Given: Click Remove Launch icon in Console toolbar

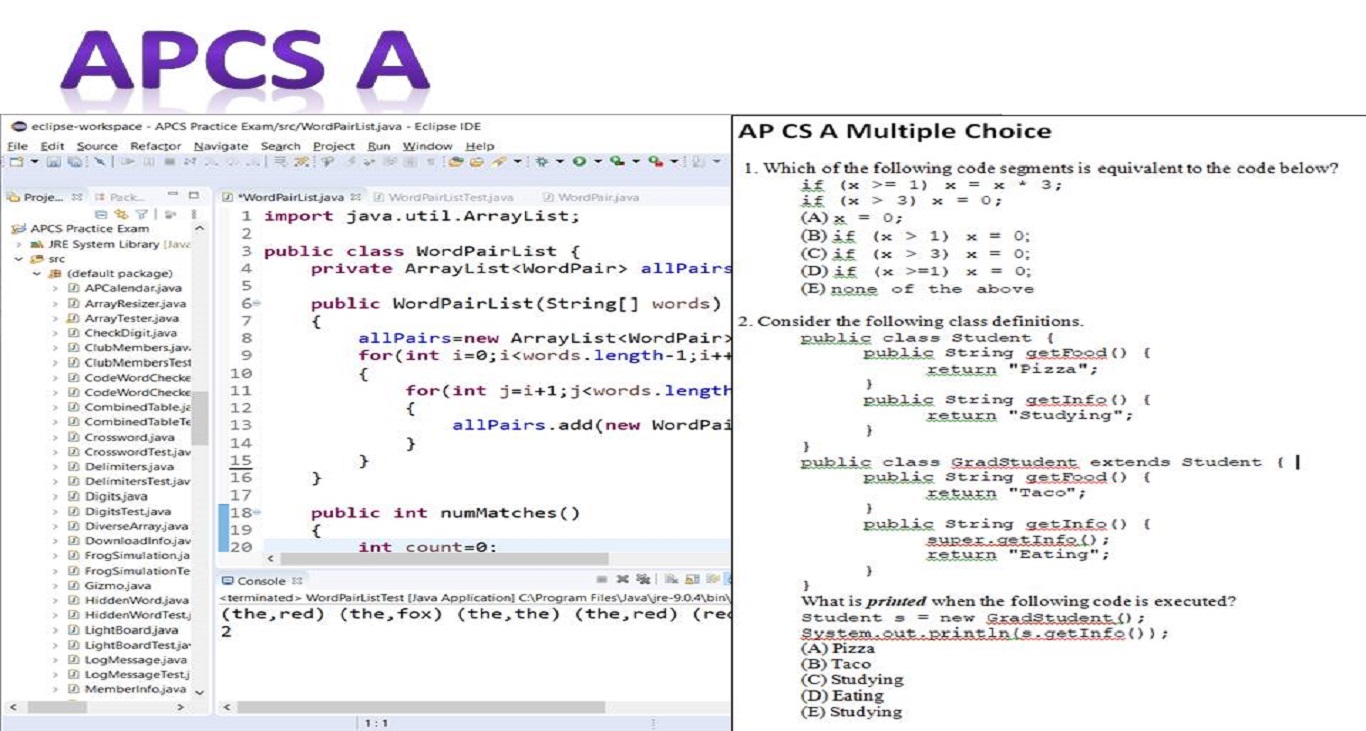Looking at the screenshot, I should click(x=622, y=580).
